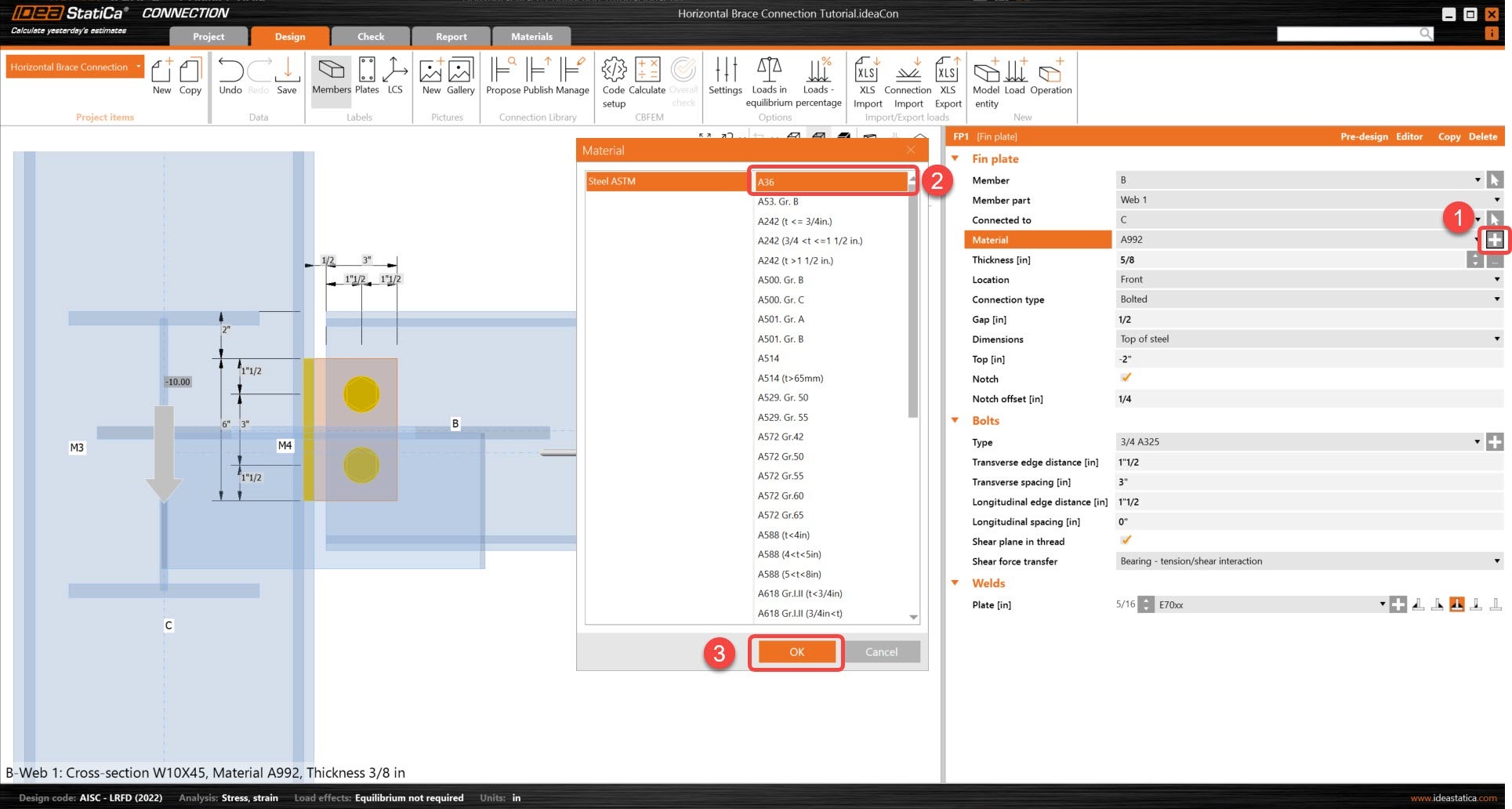
Task: Switch to the Check tab
Action: click(371, 37)
